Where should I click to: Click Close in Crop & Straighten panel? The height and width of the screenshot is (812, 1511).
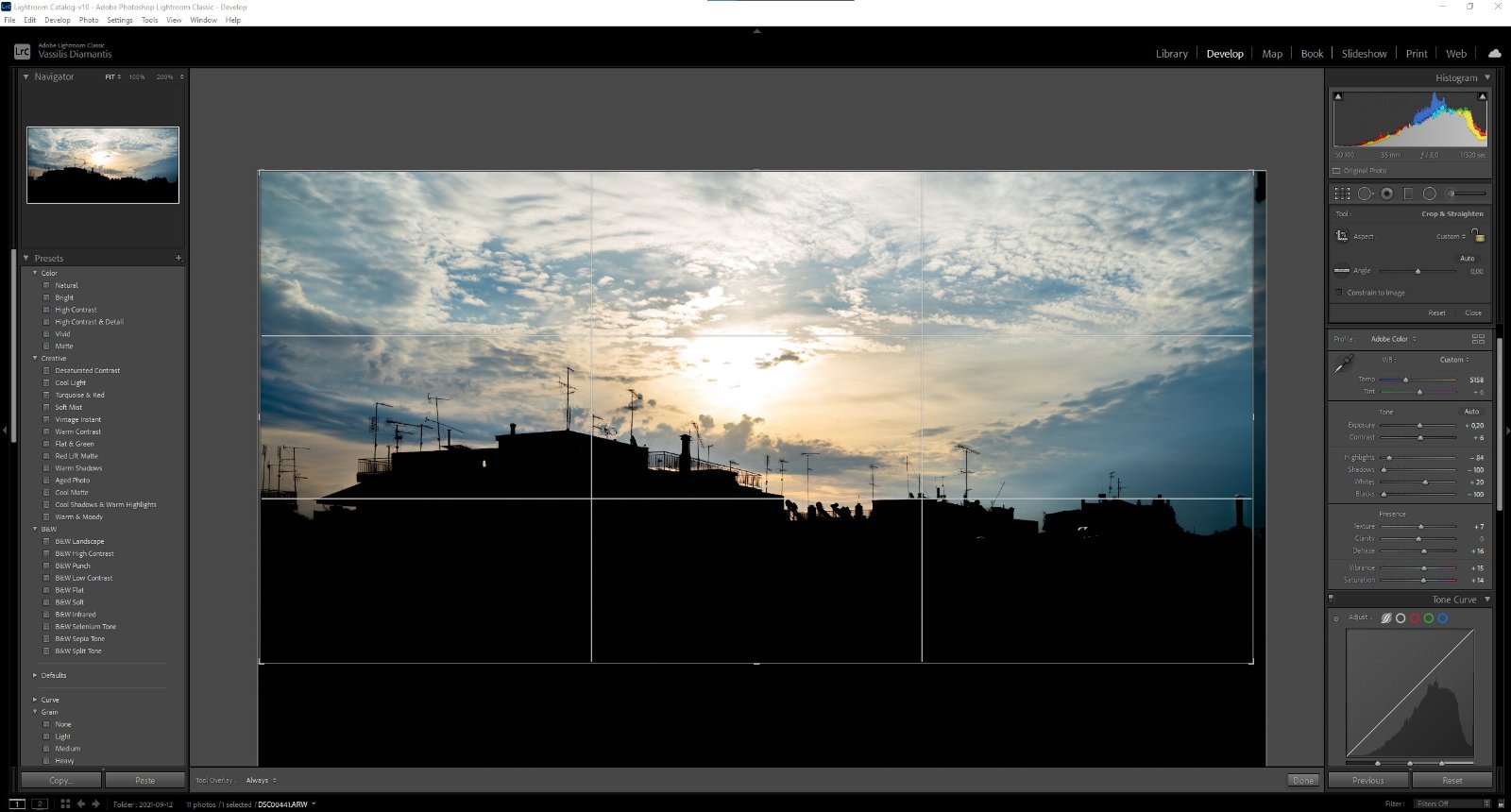click(1473, 313)
